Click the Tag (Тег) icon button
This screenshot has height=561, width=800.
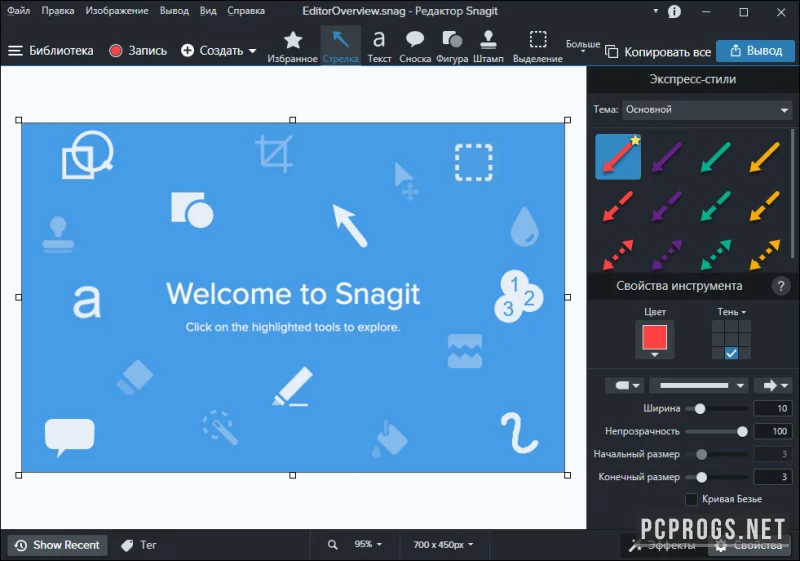click(139, 545)
